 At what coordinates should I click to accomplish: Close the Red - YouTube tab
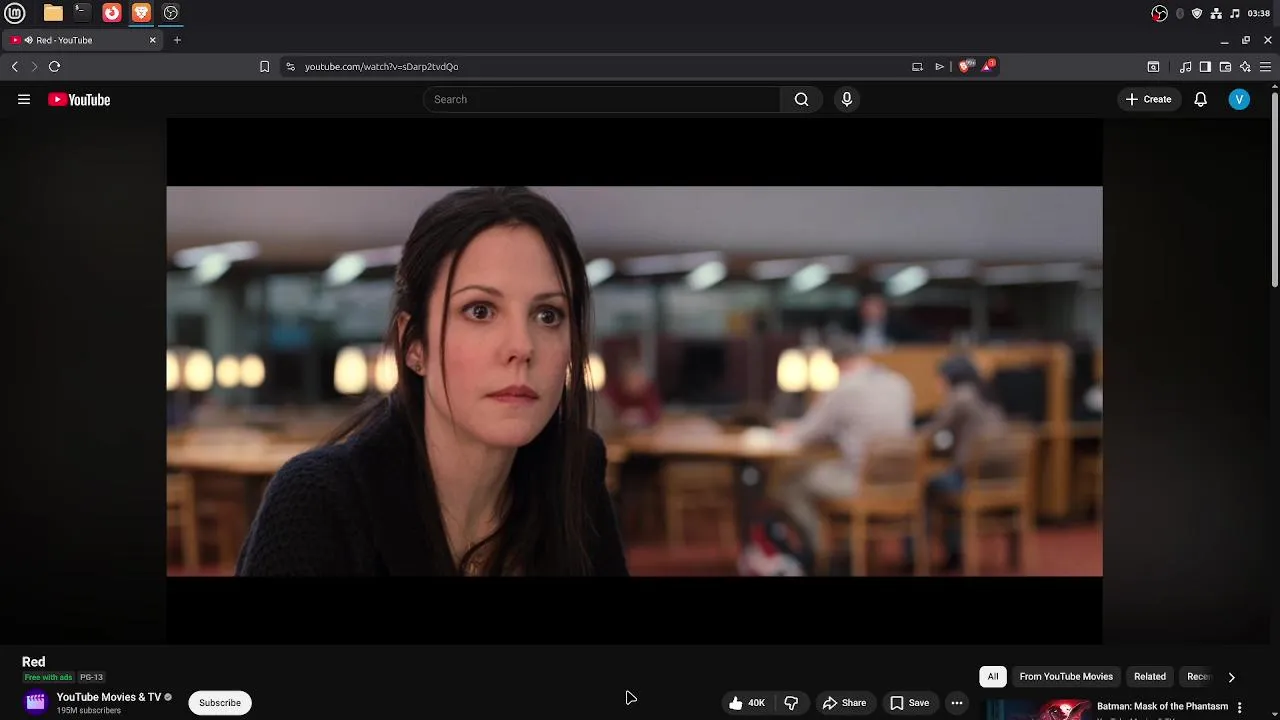point(153,40)
